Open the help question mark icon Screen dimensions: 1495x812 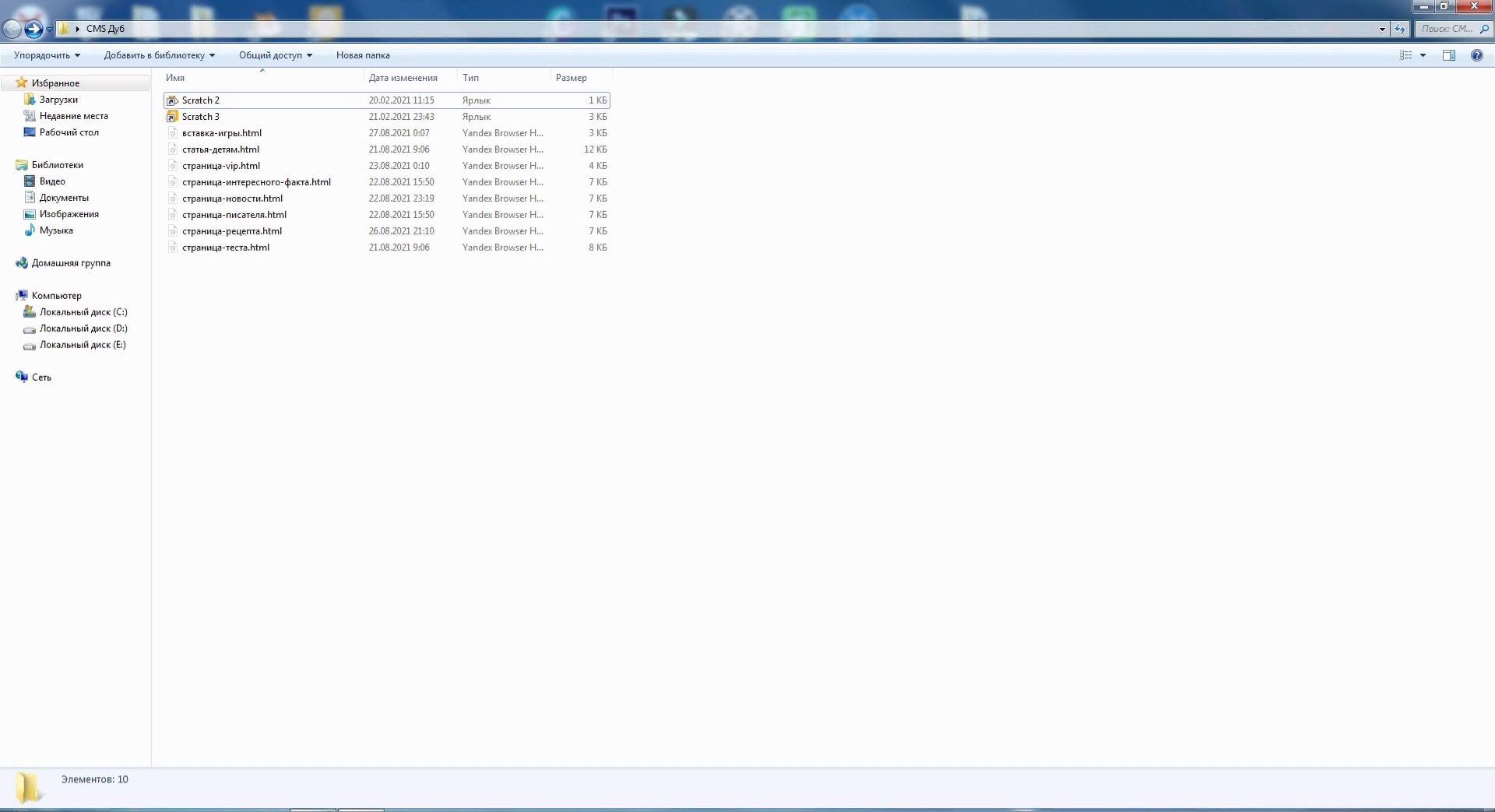coord(1476,55)
